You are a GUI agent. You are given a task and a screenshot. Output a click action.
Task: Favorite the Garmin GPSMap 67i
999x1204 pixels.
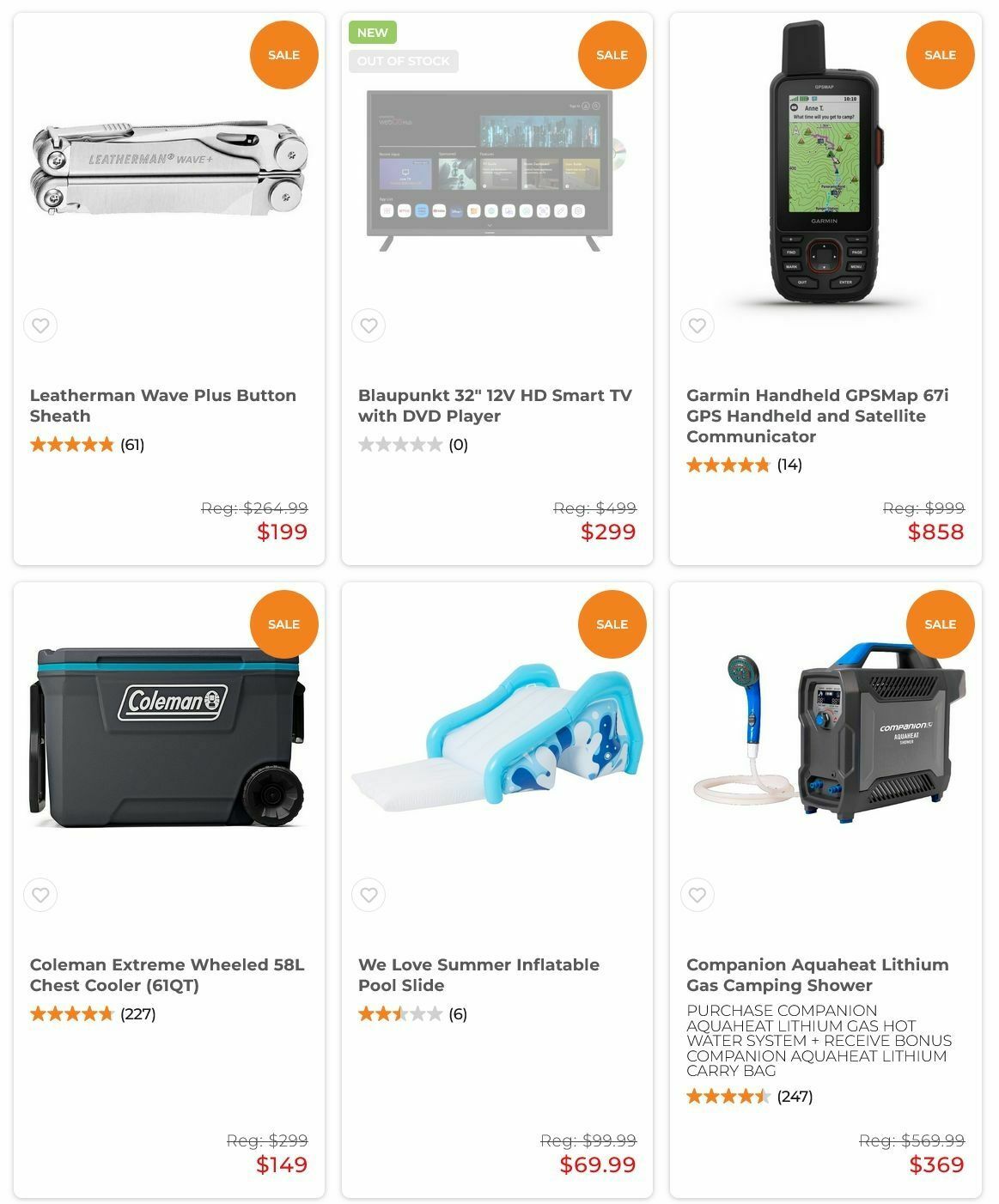coord(697,325)
